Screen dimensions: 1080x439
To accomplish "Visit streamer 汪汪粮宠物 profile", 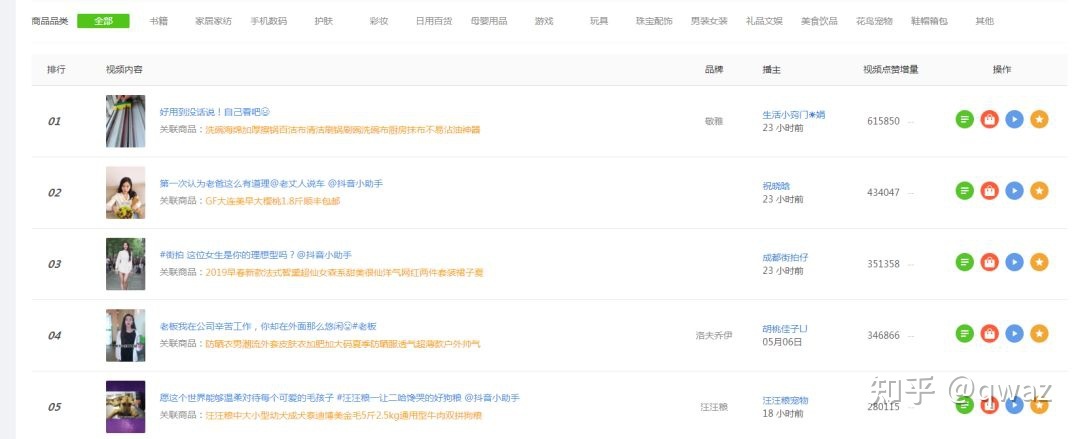I will coord(785,400).
